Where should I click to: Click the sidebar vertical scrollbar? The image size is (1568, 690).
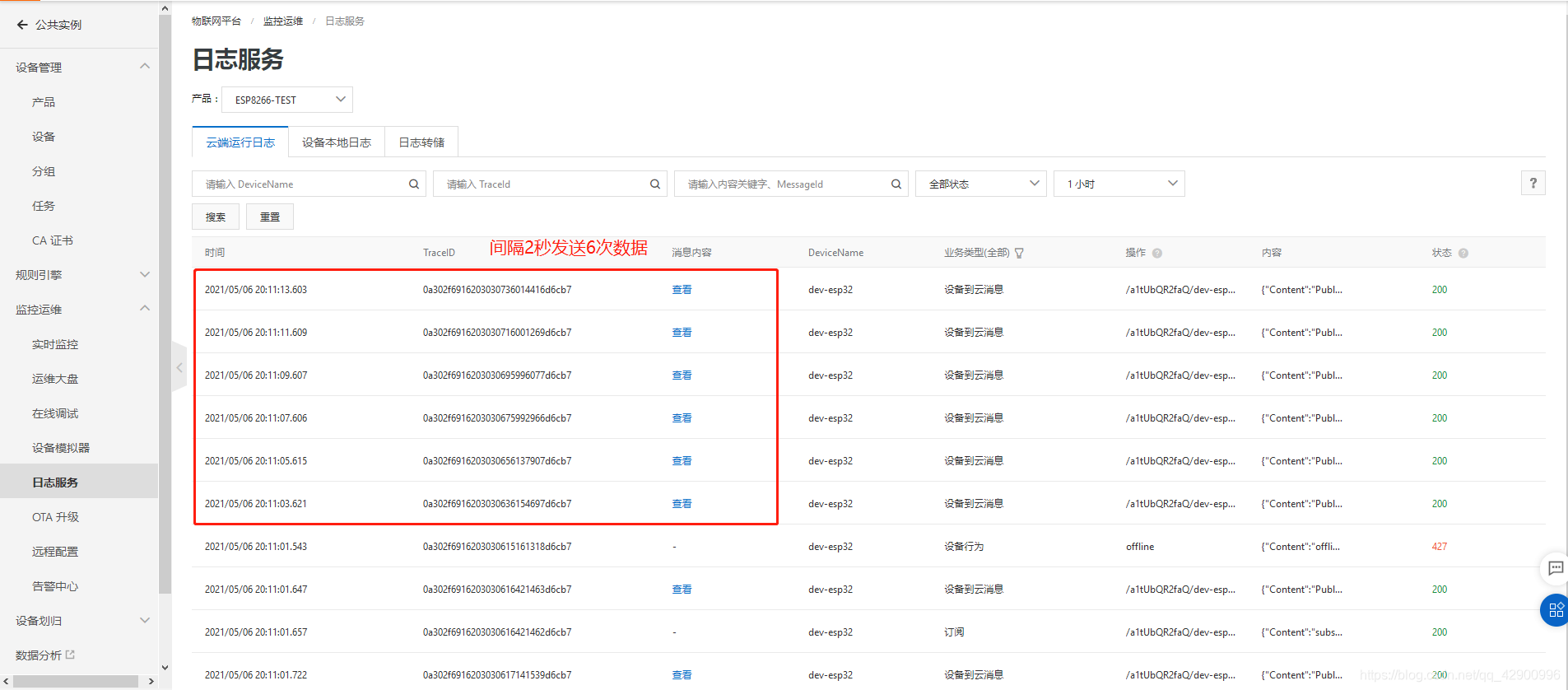click(x=165, y=305)
